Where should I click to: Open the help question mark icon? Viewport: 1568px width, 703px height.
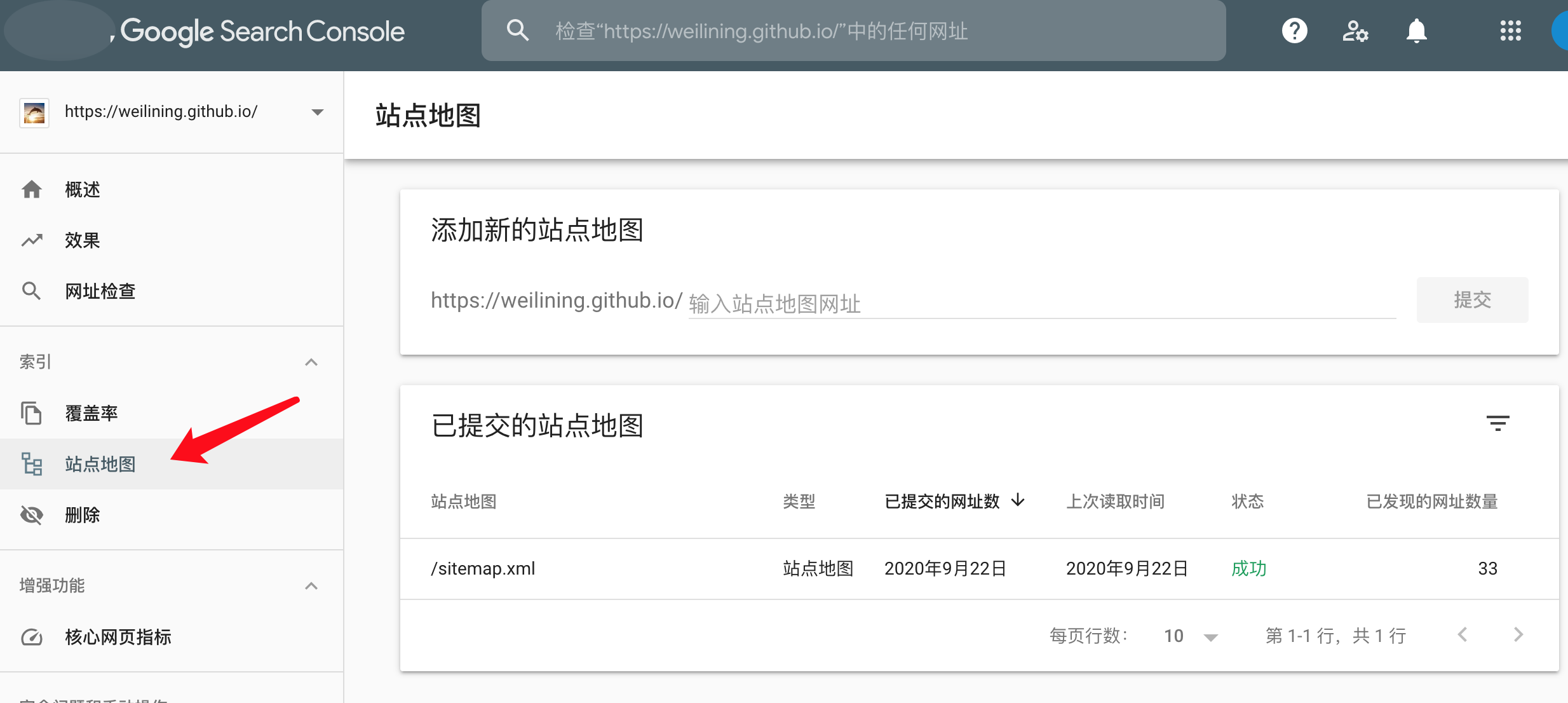[1294, 31]
